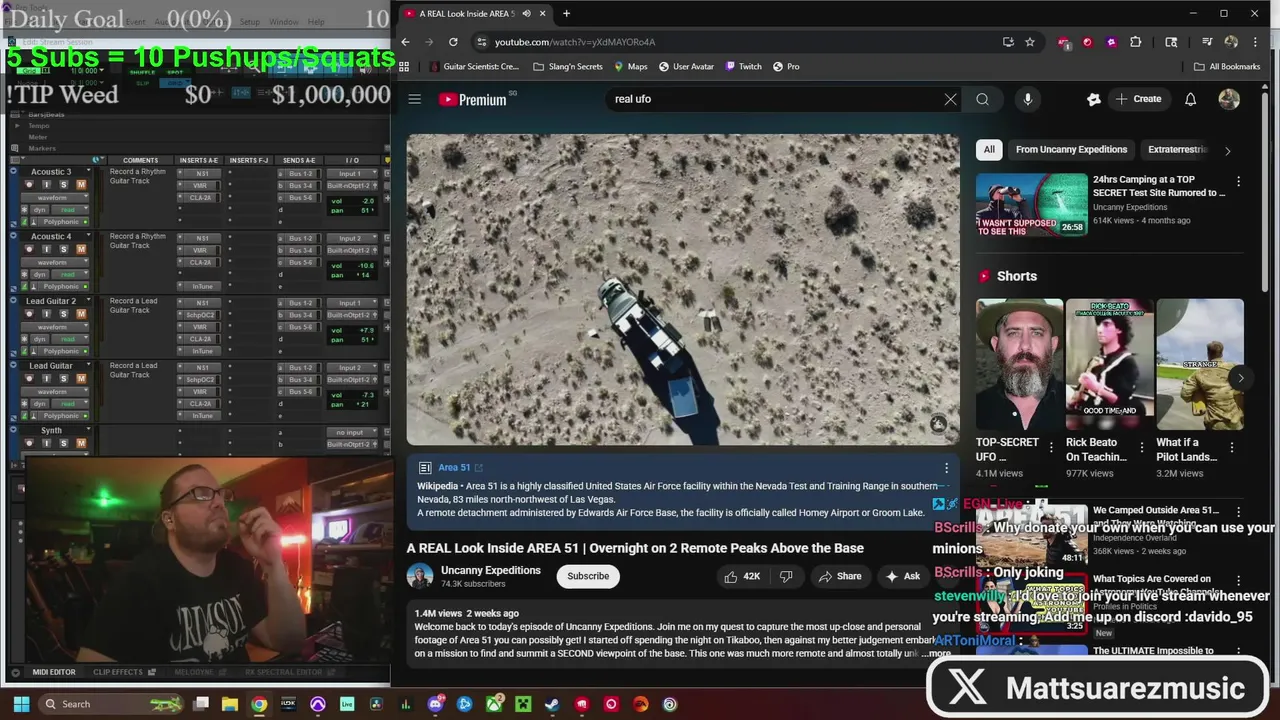This screenshot has width=1280, height=720.
Task: Open the 24hrs Camping video thumbnail
Action: coord(1031,205)
